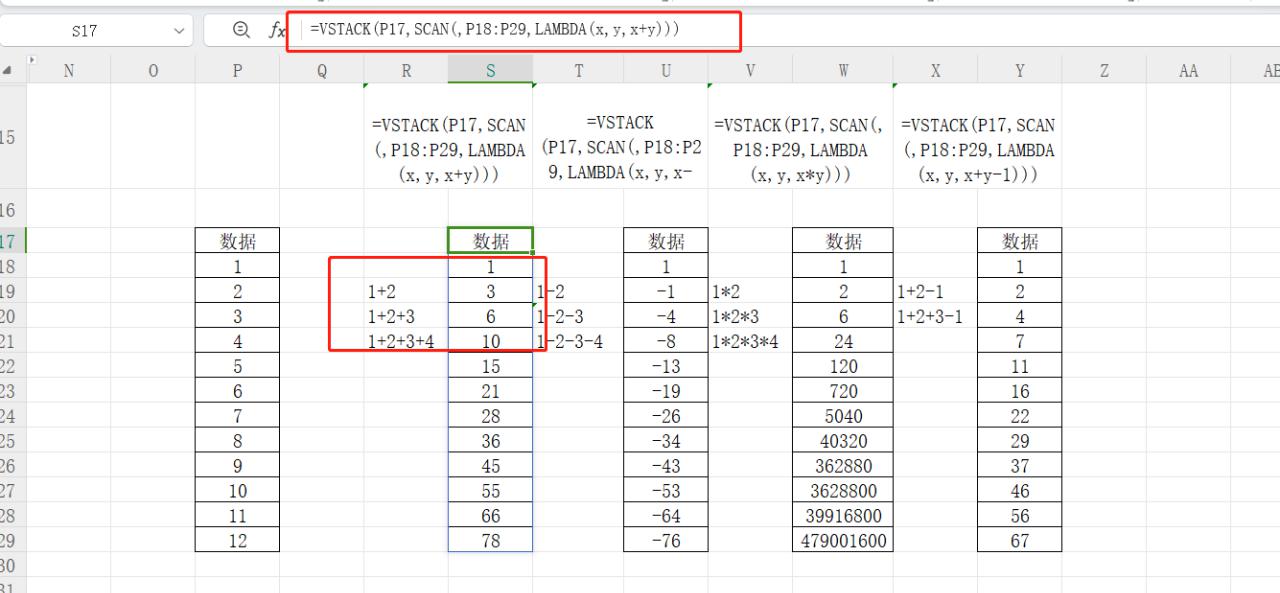Click the 数据 header cell in column W
1280x593 pixels.
pyautogui.click(x=843, y=241)
